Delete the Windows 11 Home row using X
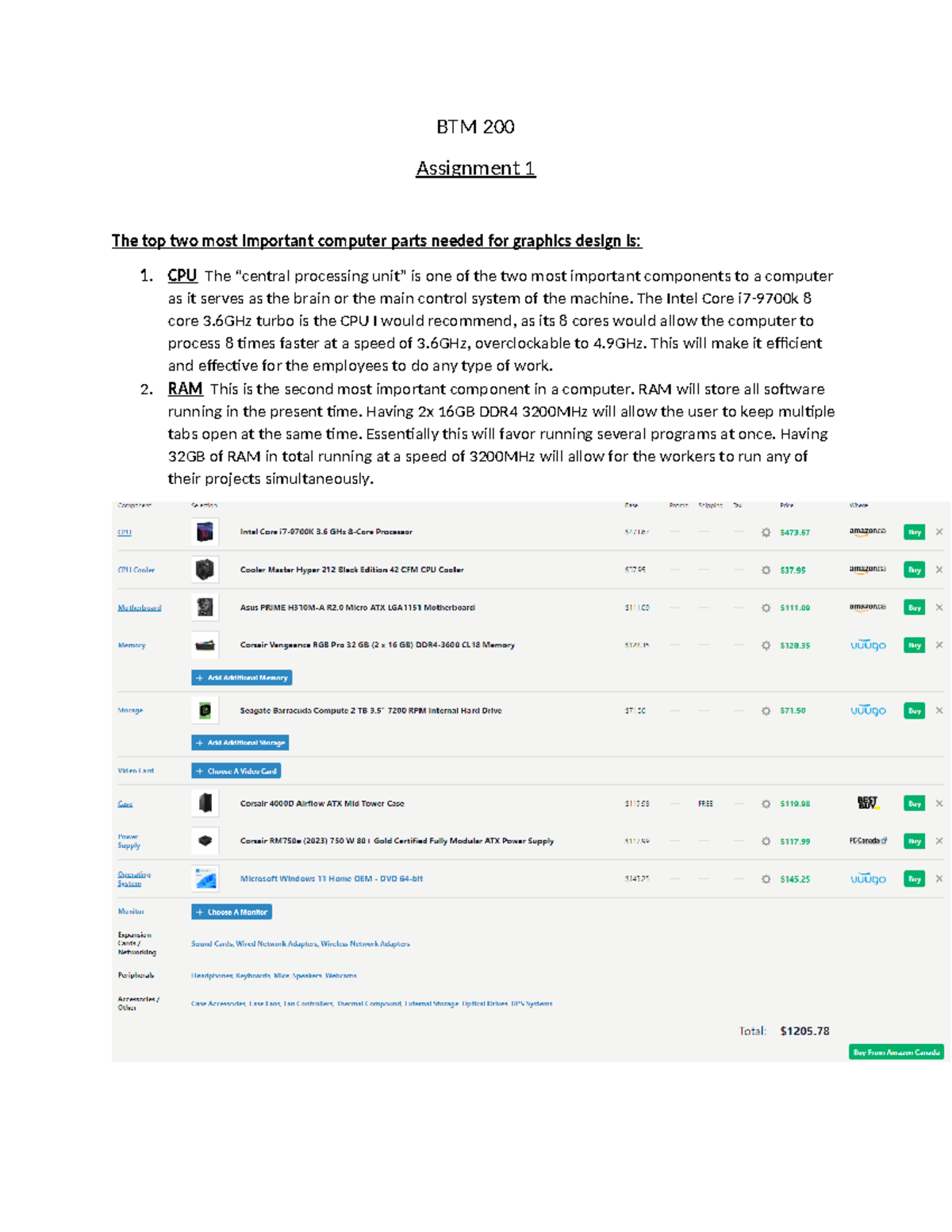952x1232 pixels. click(939, 879)
